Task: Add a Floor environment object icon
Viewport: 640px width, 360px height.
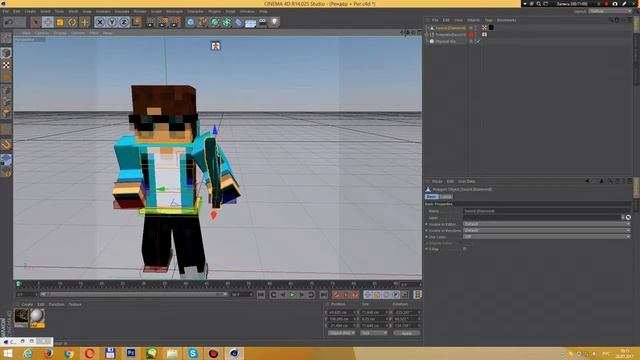Action: tap(251, 22)
